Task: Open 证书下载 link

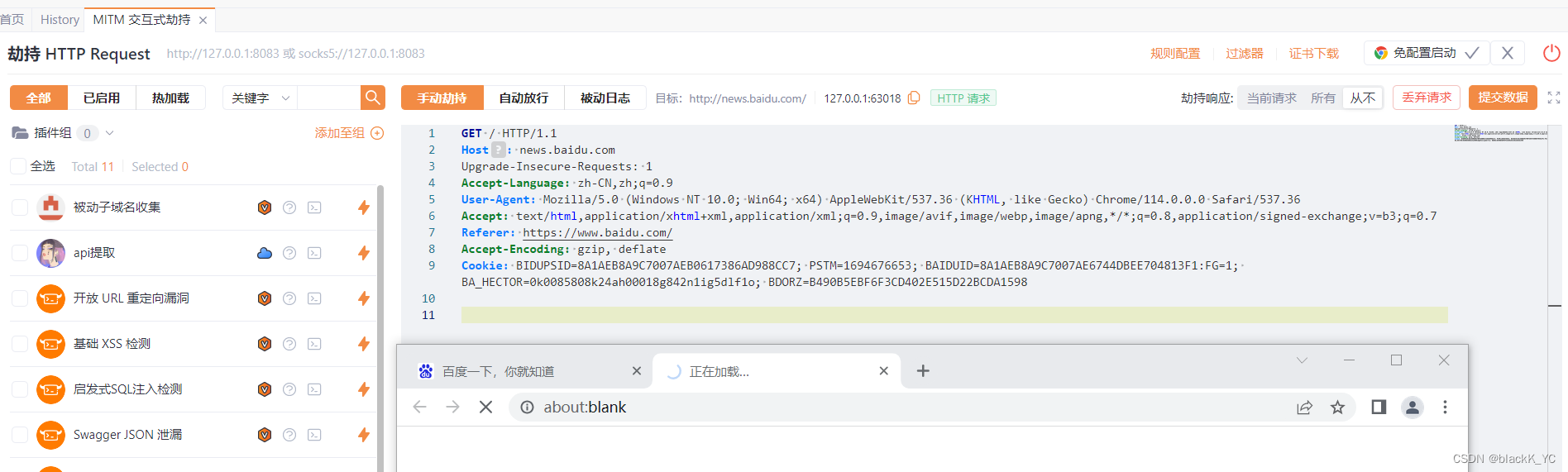Action: click(x=1314, y=53)
